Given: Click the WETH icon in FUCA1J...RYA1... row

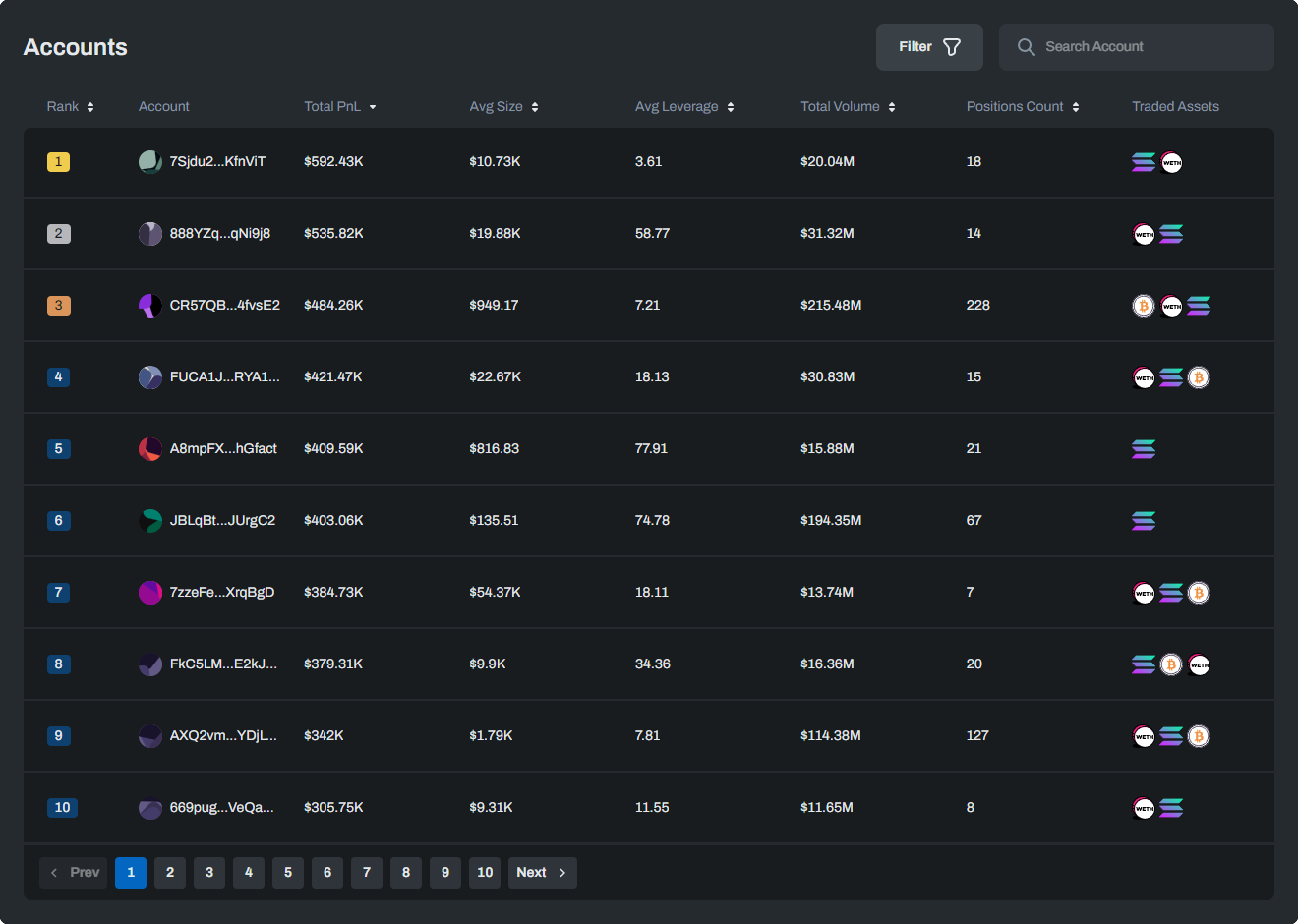Looking at the screenshot, I should [1143, 377].
